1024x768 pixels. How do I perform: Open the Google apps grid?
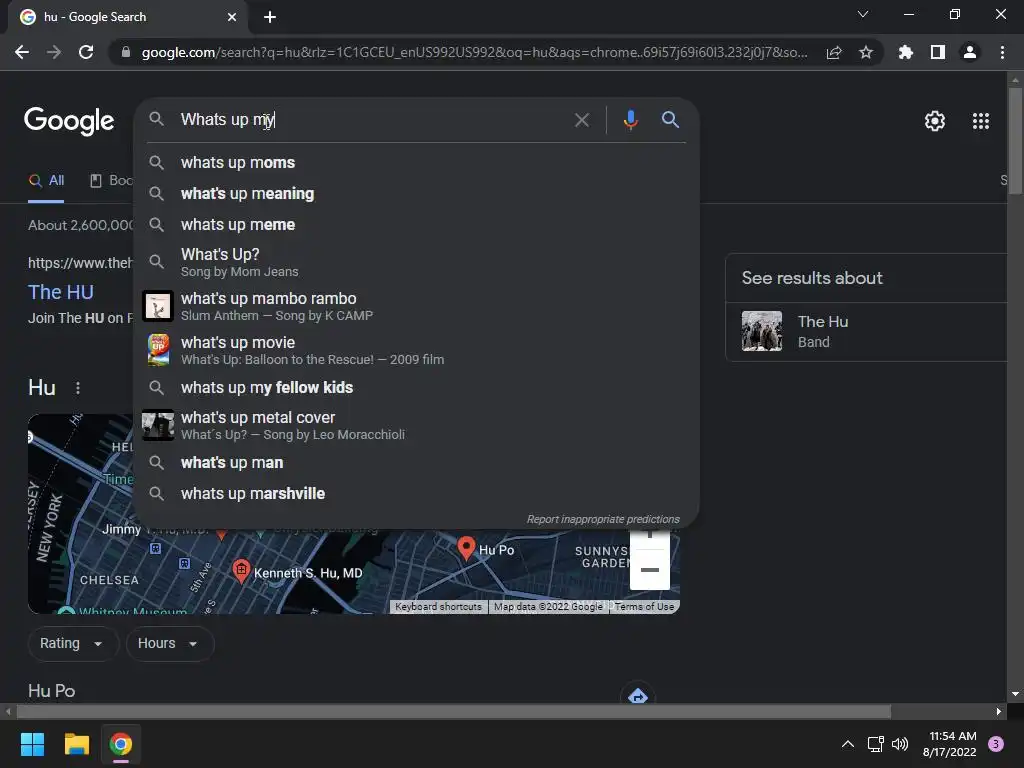pyautogui.click(x=981, y=121)
